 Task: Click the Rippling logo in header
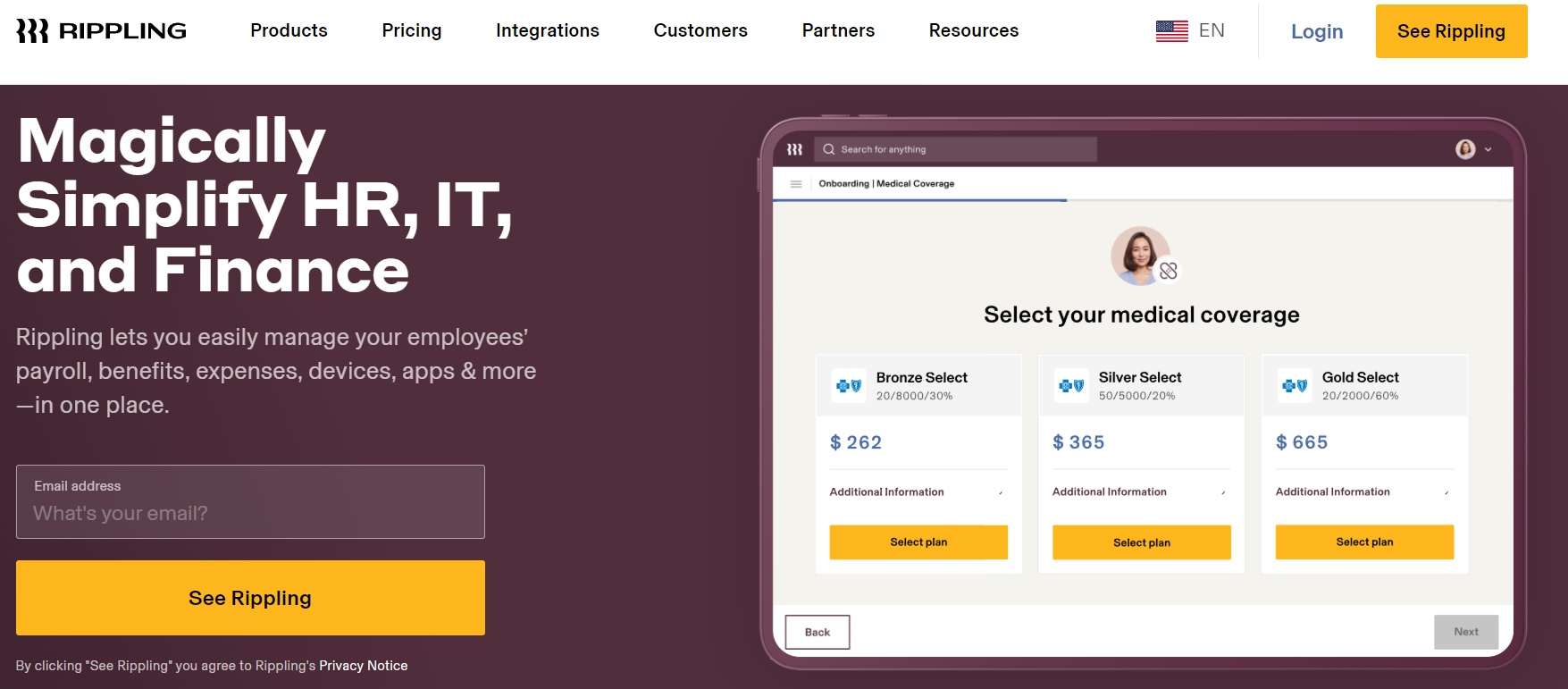[101, 31]
